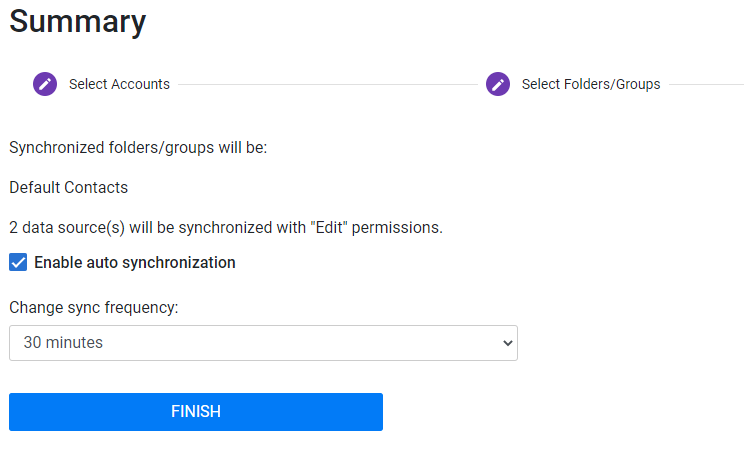This screenshot has height=451, width=744.
Task: Click the word Edit in permissions sentence
Action: [x=329, y=227]
